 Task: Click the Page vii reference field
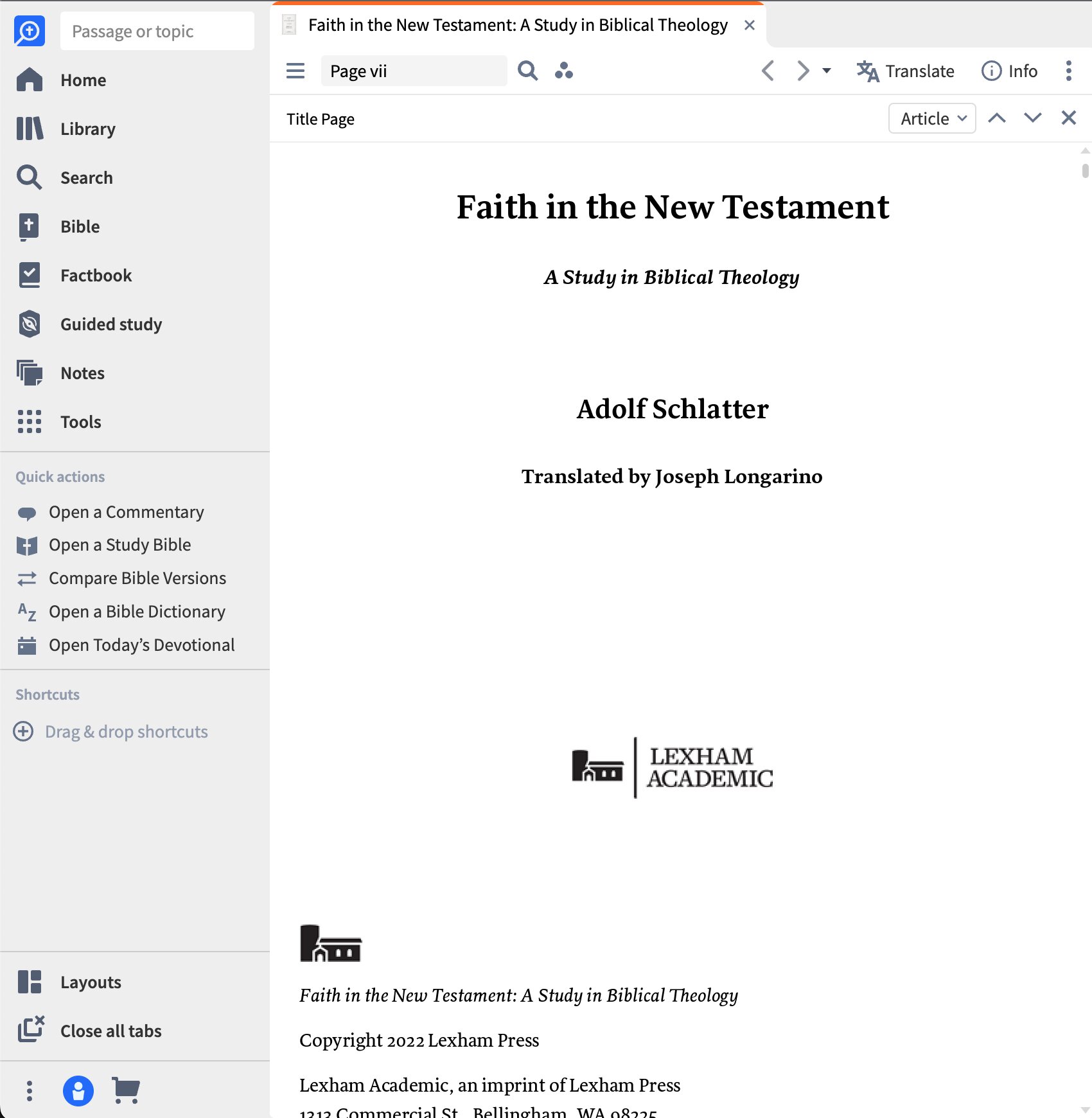[414, 71]
